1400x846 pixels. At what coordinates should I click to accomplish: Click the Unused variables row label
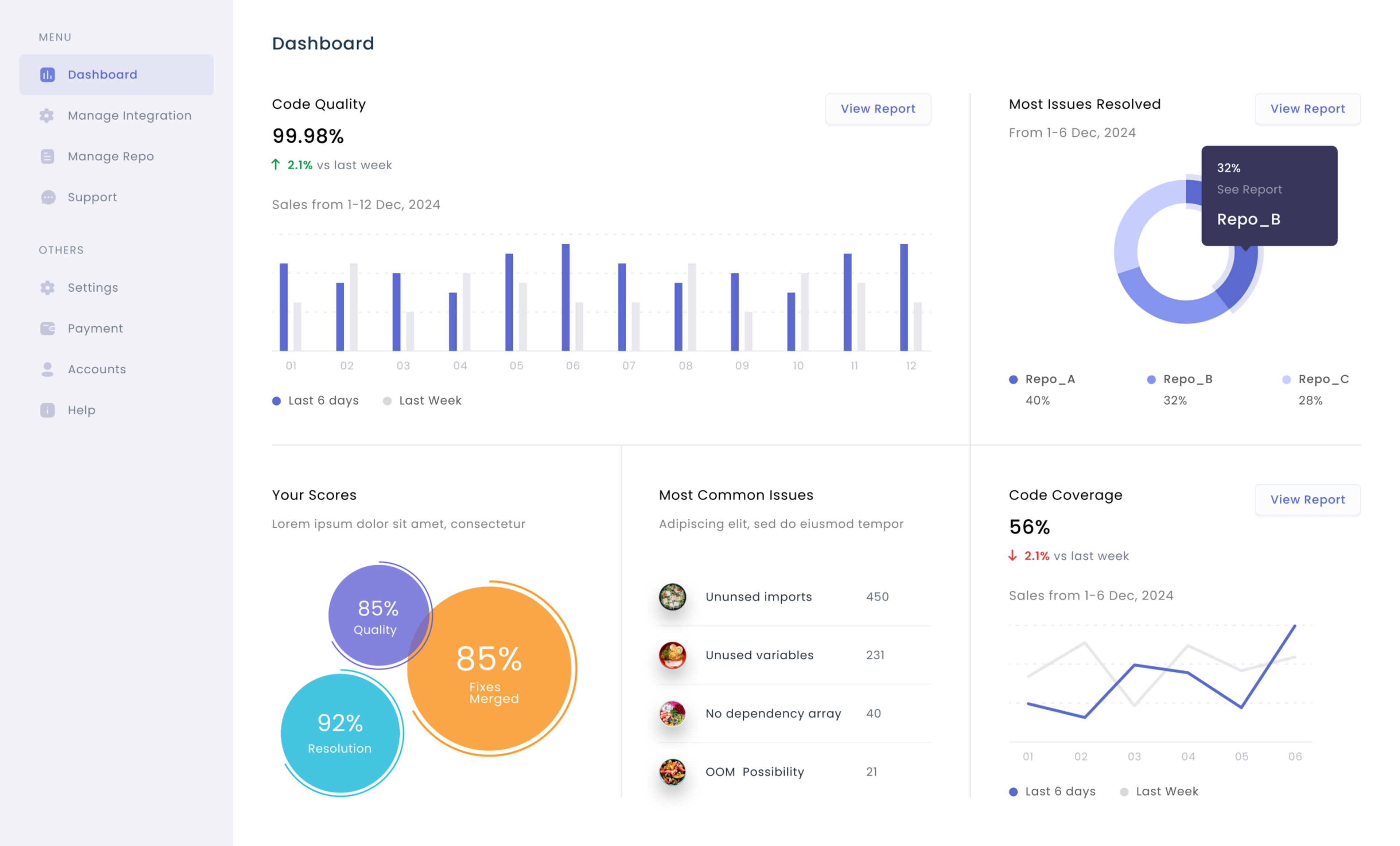tap(759, 655)
